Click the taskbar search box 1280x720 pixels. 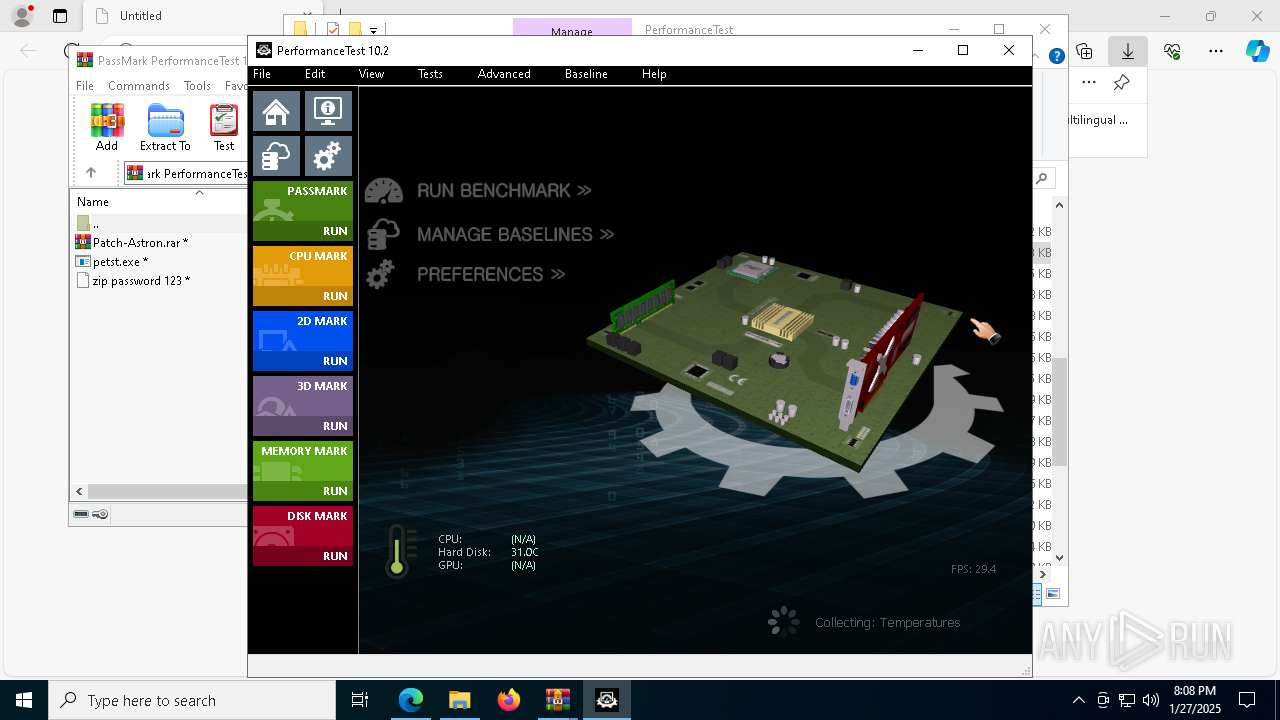pyautogui.click(x=192, y=700)
